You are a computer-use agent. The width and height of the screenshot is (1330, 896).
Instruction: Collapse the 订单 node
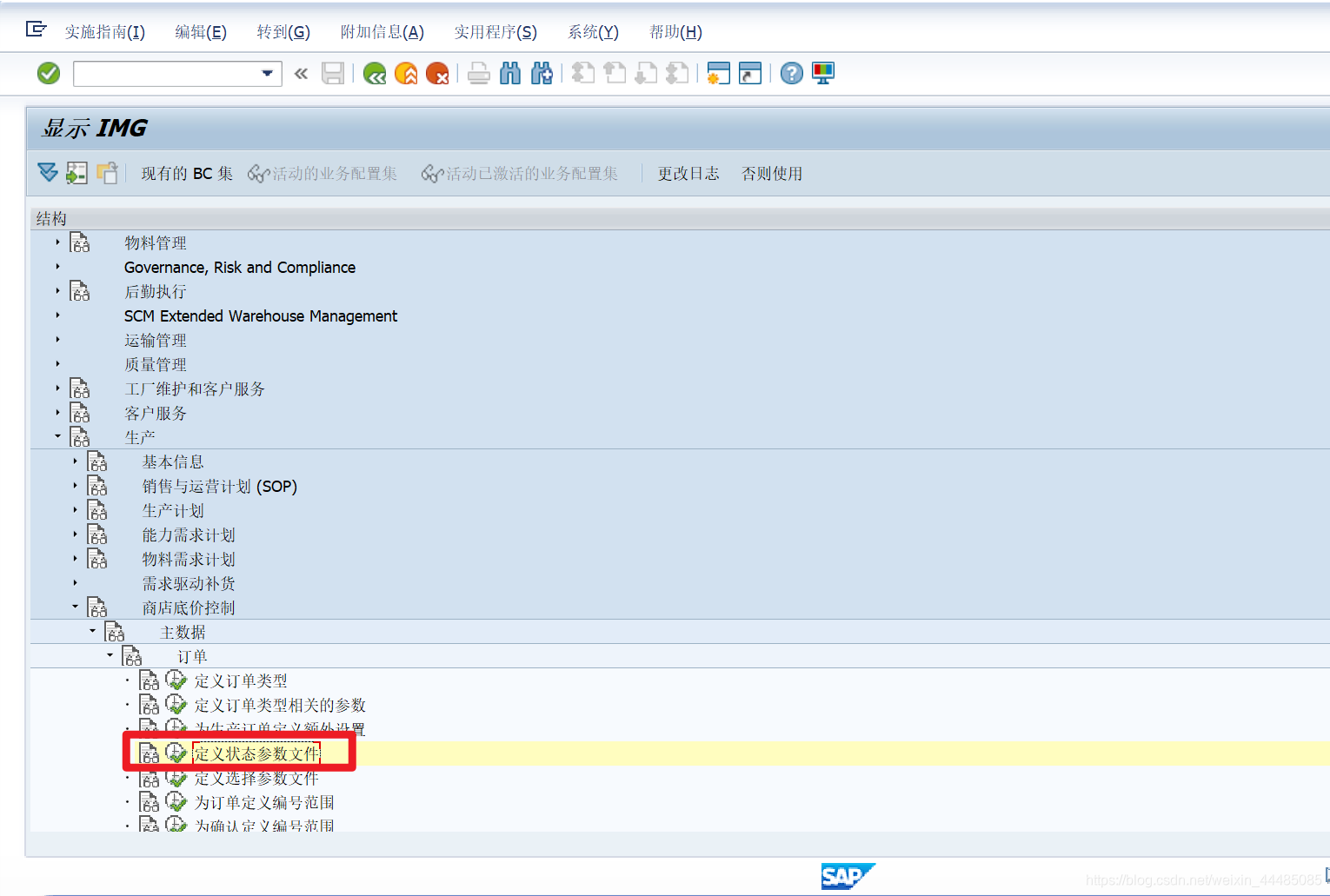[110, 655]
